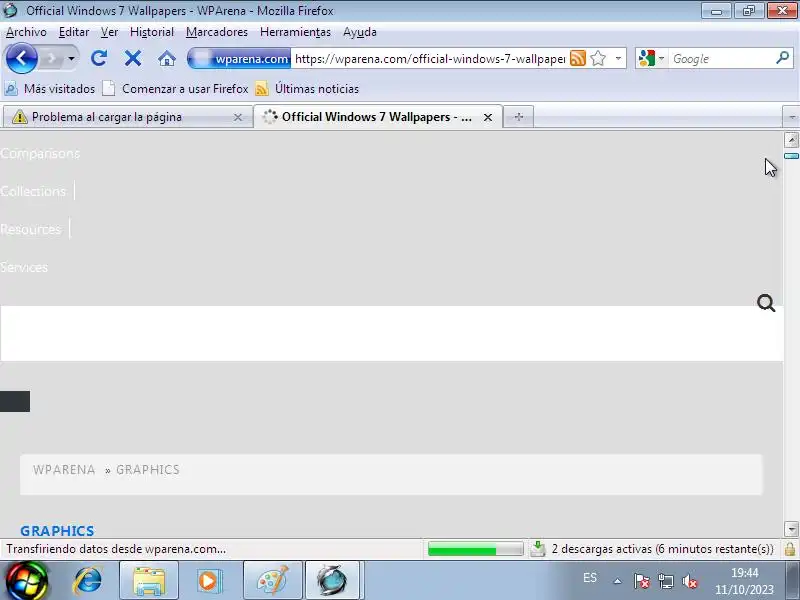Click the wparena.com site identity button
Image resolution: width=800 pixels, height=600 pixels.
pos(239,59)
